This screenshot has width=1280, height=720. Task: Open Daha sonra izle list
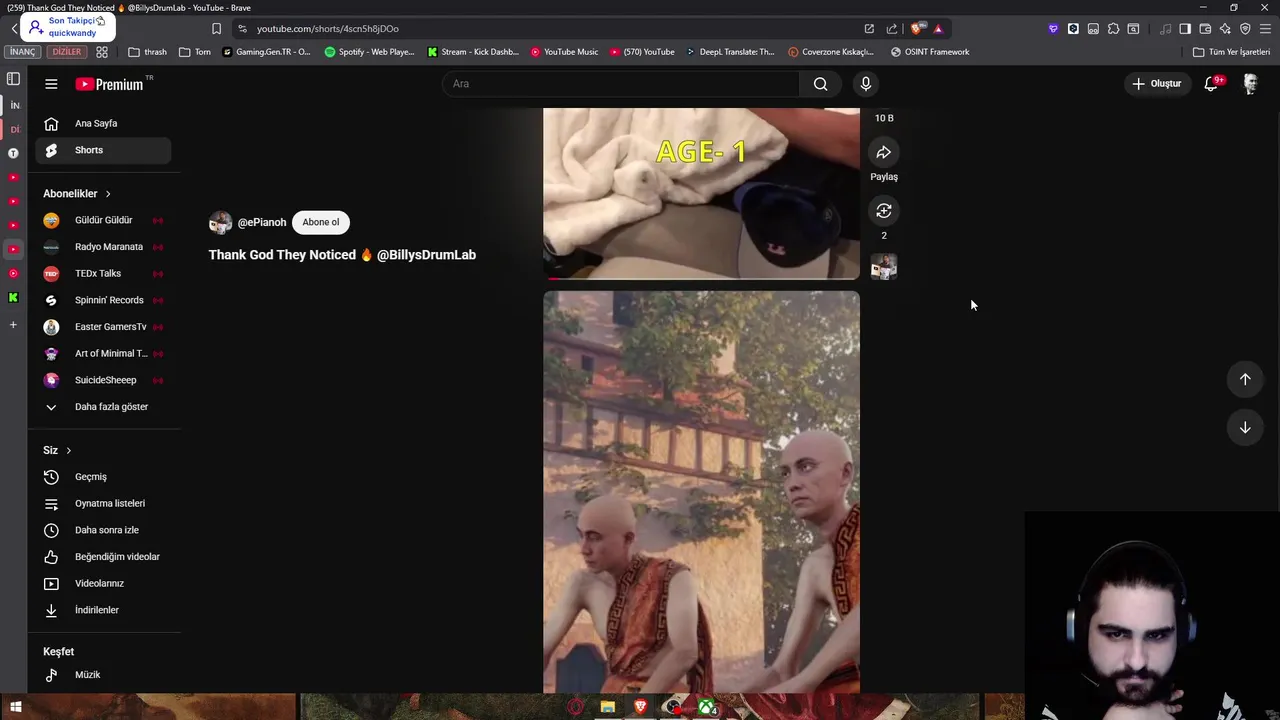[x=103, y=530]
